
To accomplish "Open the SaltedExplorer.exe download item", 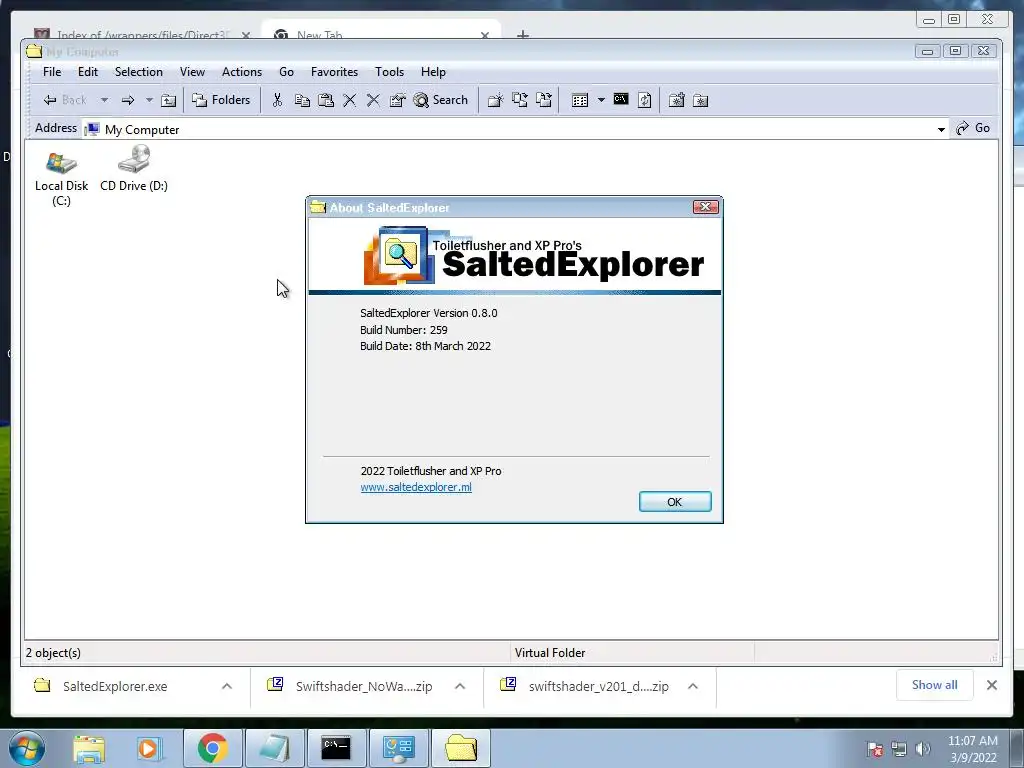I will click(x=115, y=686).
